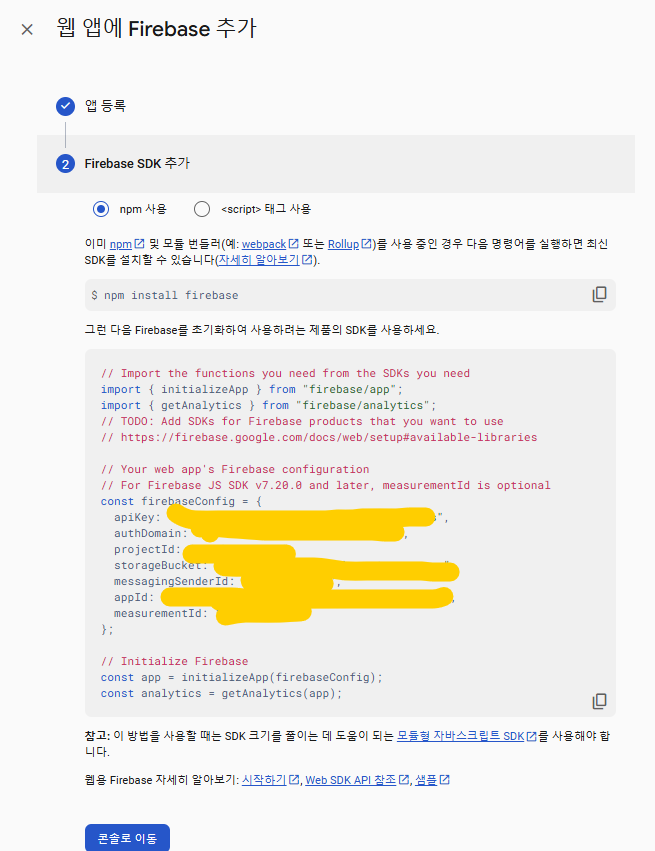Click the const firebaseConfig = { line
Image resolution: width=655 pixels, height=851 pixels.
point(181,501)
